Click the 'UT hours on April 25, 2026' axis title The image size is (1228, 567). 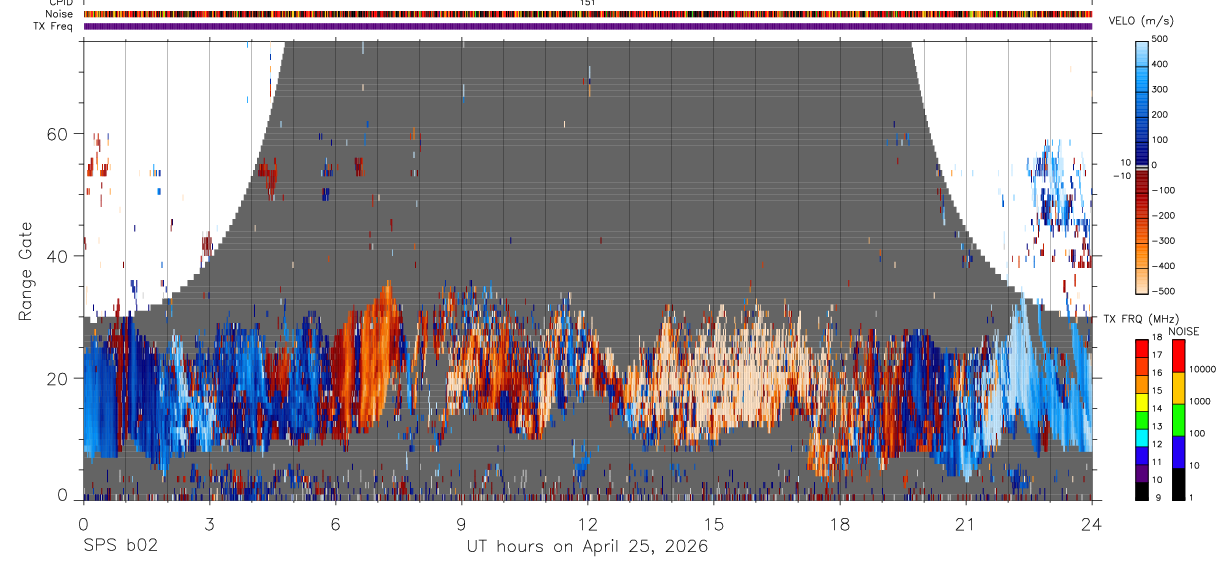tap(587, 547)
